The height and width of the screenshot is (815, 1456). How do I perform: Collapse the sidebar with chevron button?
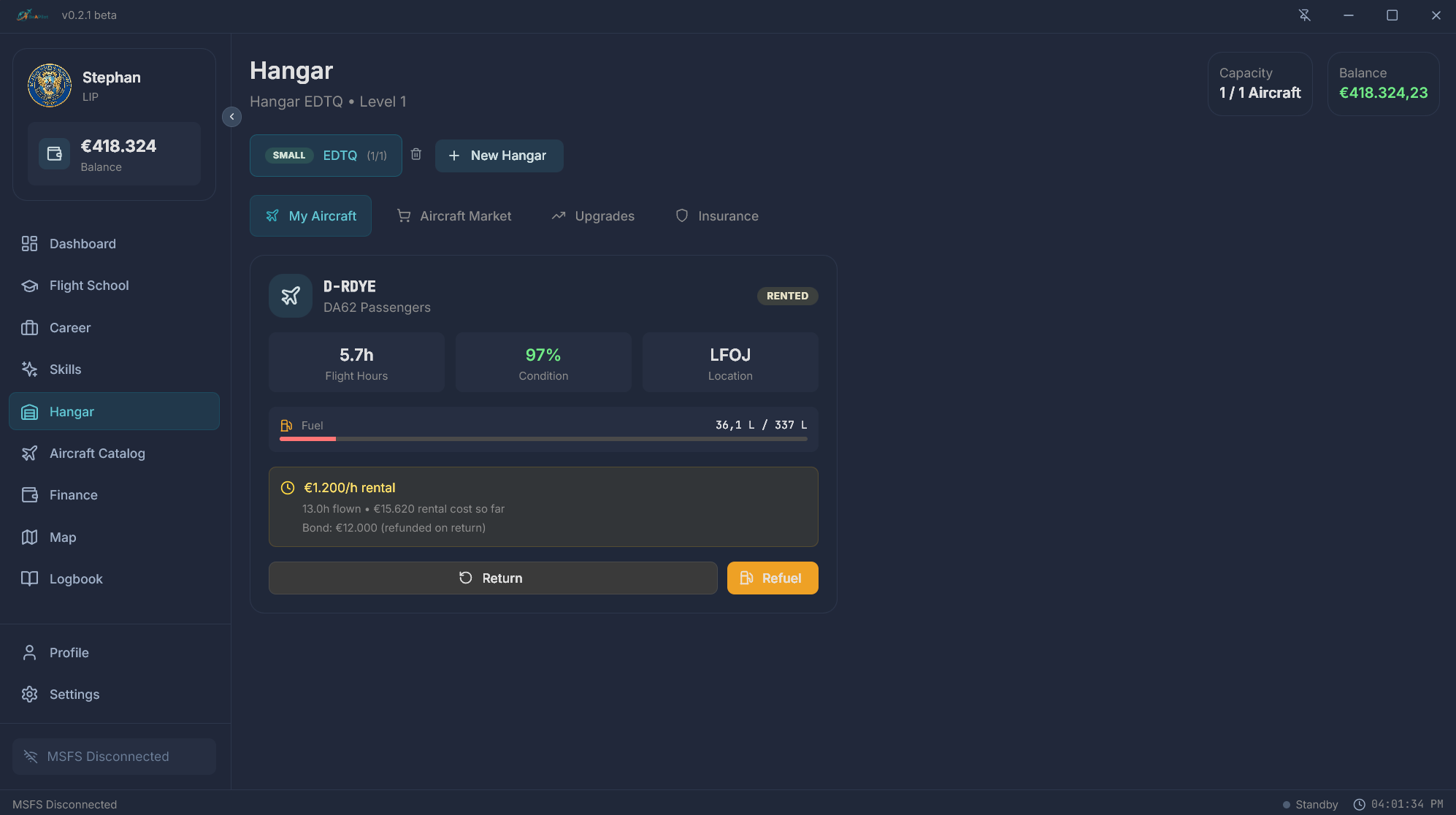tap(231, 117)
